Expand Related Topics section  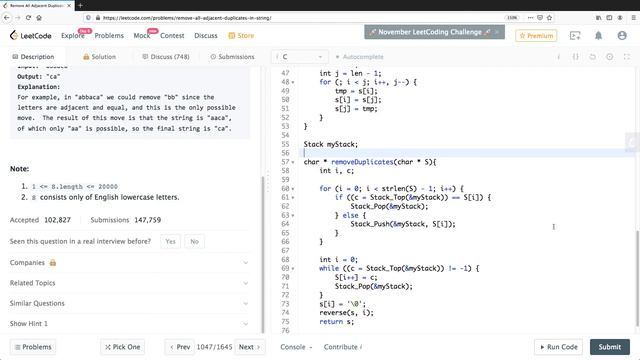[x=129, y=283]
